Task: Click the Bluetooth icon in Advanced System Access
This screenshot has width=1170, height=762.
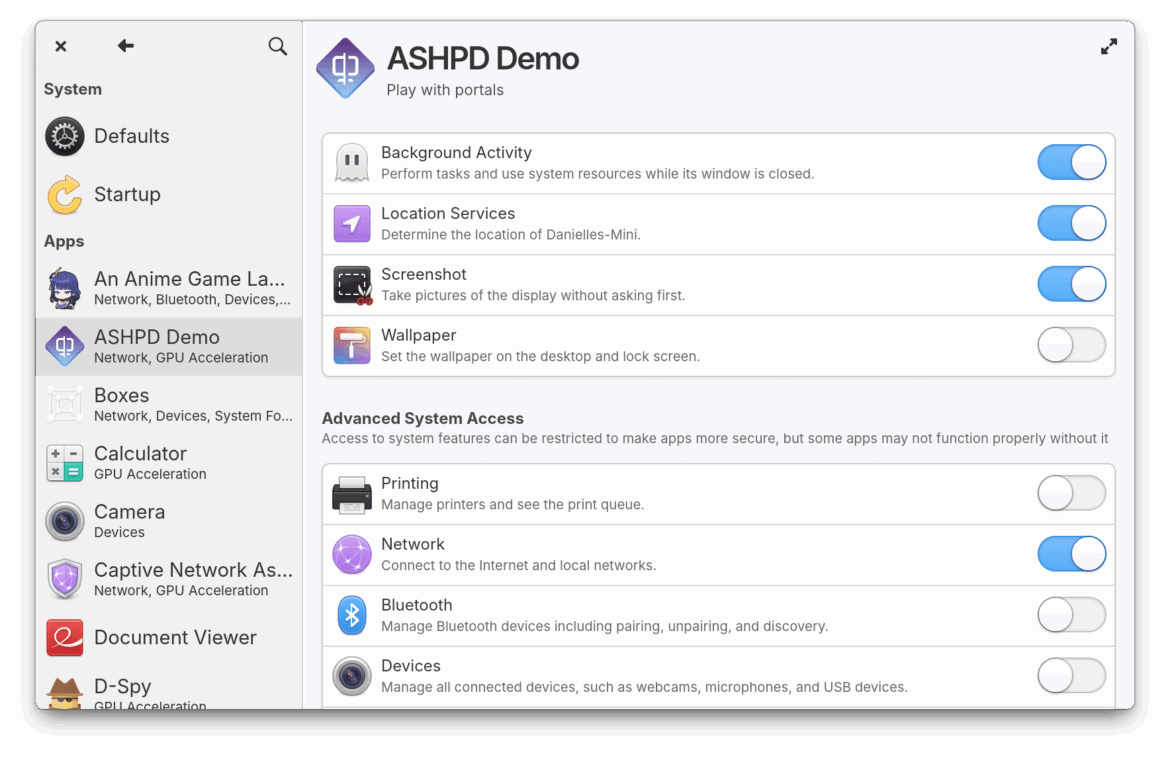Action: (x=351, y=615)
